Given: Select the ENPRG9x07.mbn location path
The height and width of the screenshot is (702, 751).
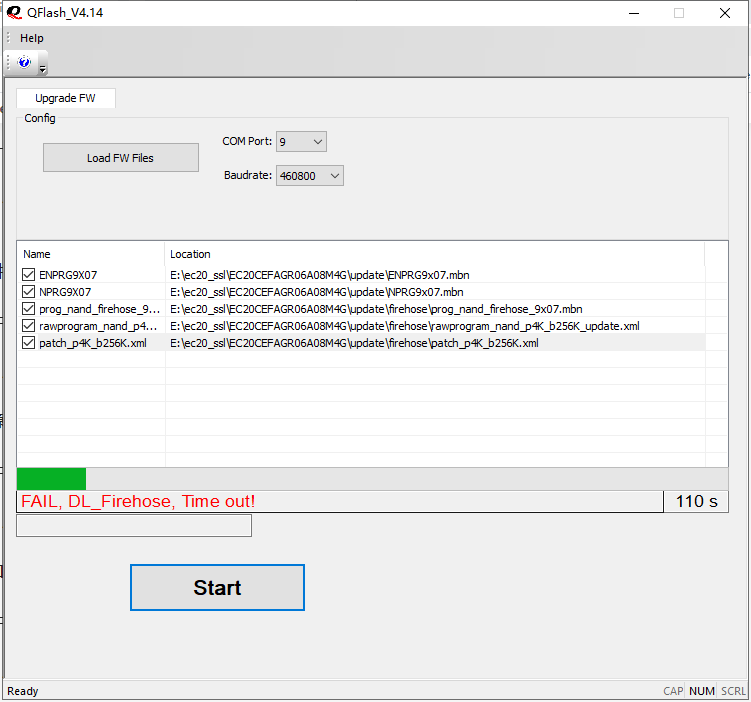Looking at the screenshot, I should coord(319,275).
